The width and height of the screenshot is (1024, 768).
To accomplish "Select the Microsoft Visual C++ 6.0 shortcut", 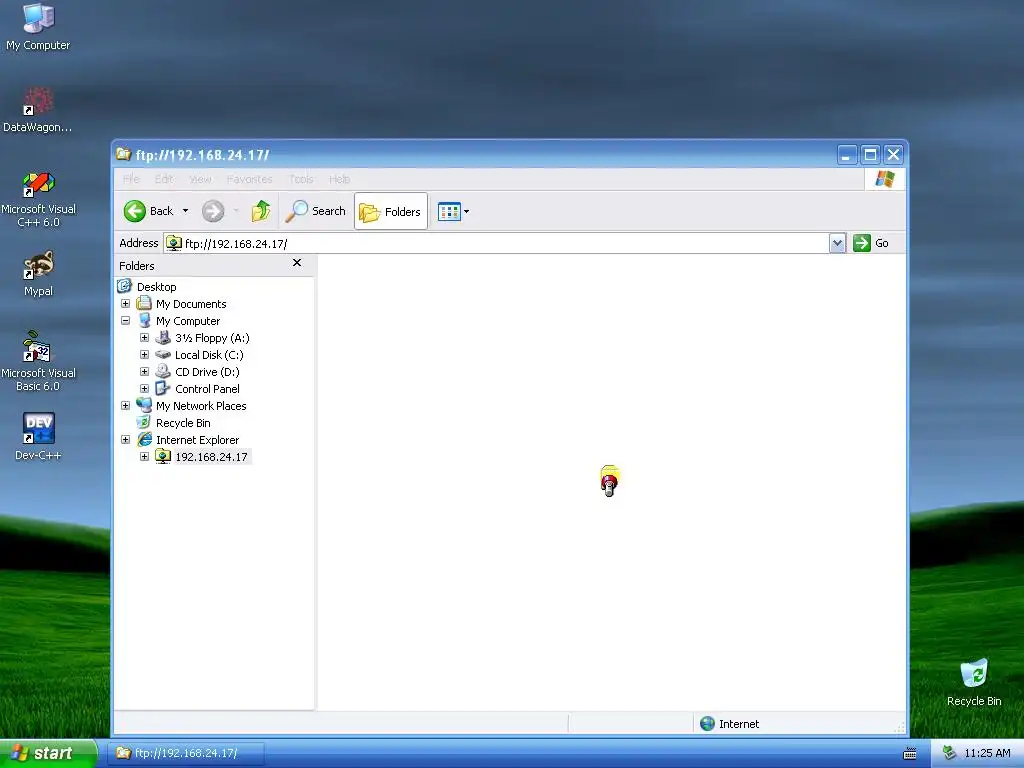I will [x=38, y=199].
